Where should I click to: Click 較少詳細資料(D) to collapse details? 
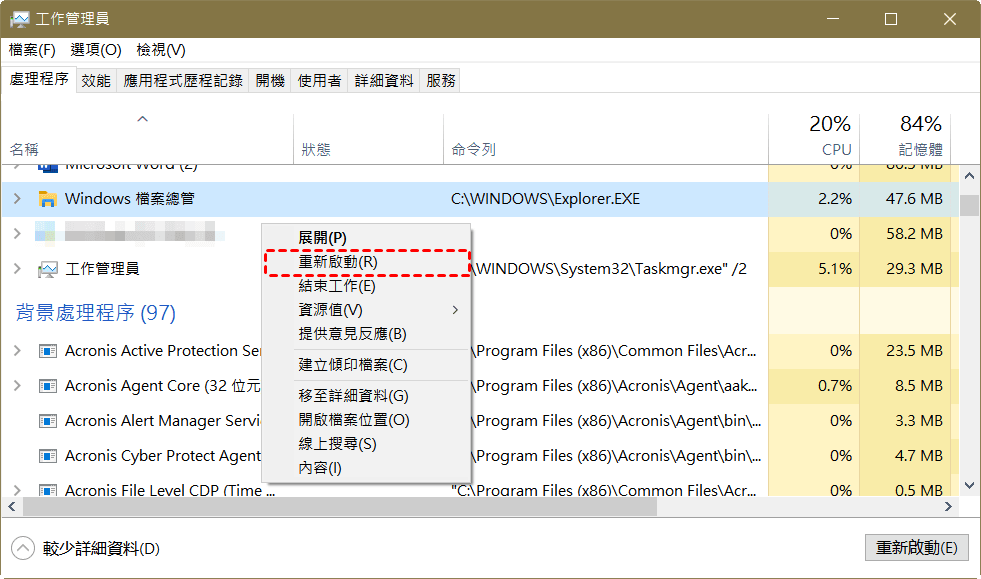coord(101,549)
